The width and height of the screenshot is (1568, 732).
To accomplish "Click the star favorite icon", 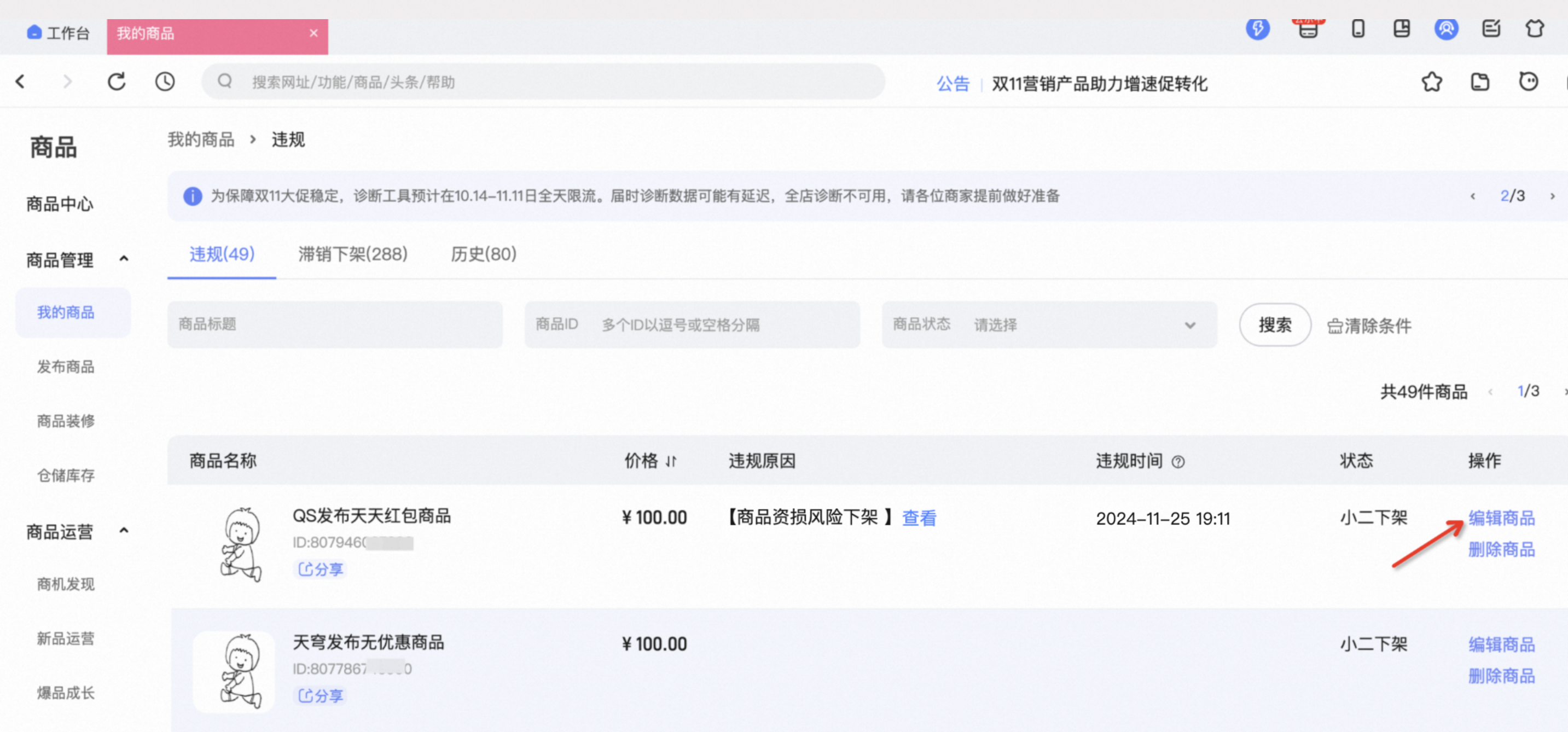I will point(1432,82).
